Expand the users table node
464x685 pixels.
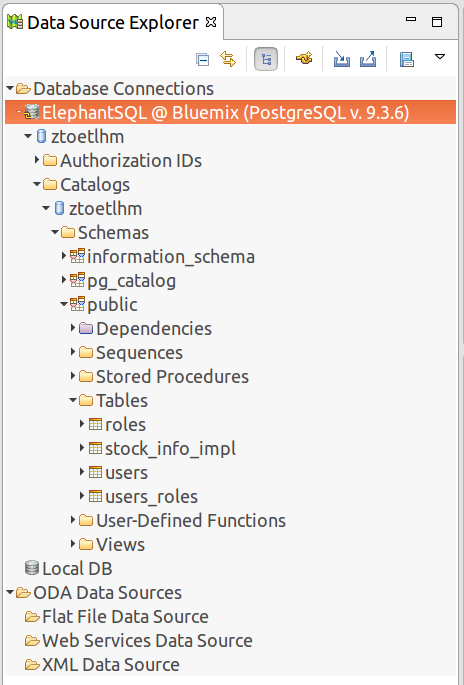[x=82, y=472]
